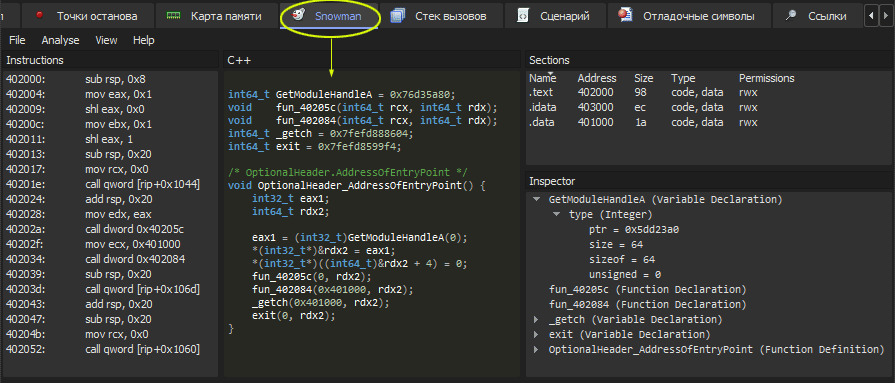Screen dimensions: 895x383
Task: Select instruction at 402052 call qword [rip+0x1060]
Action: click(111, 349)
